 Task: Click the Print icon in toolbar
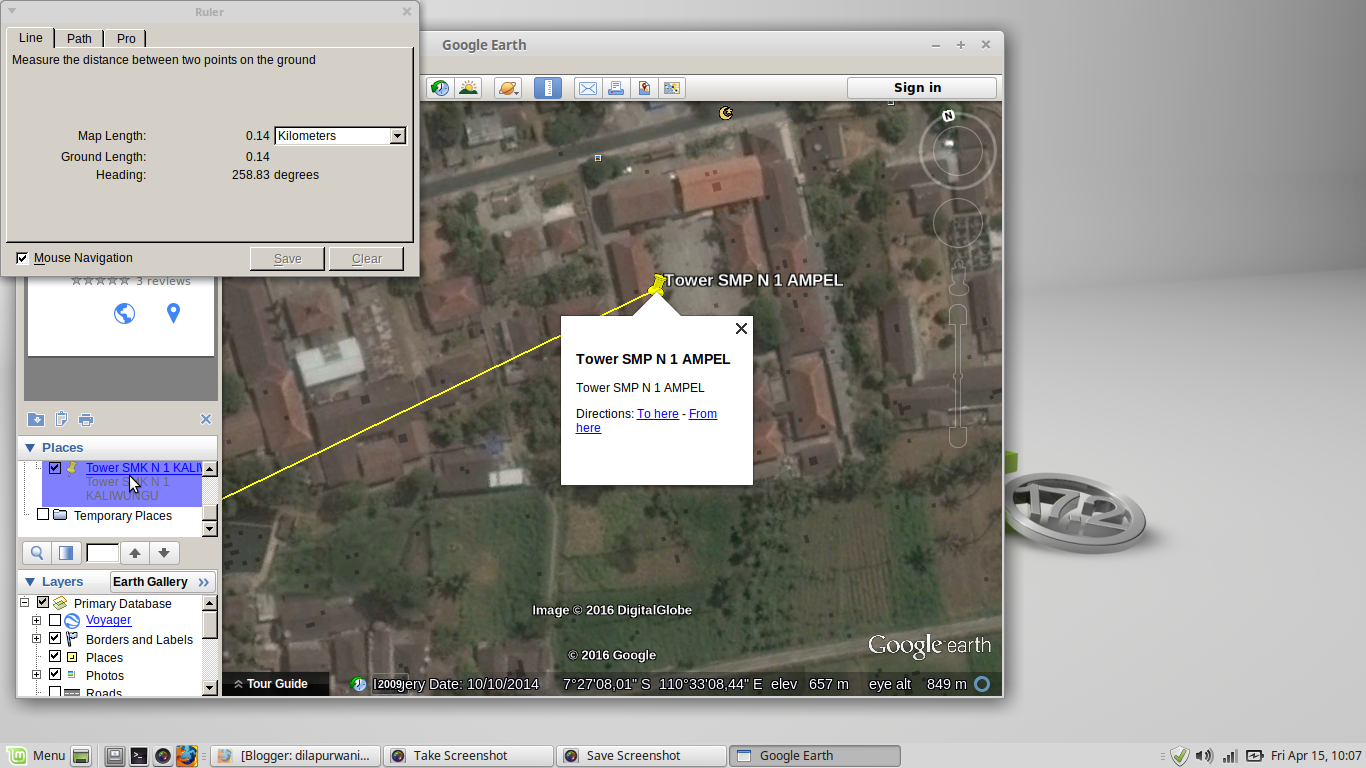coord(616,88)
